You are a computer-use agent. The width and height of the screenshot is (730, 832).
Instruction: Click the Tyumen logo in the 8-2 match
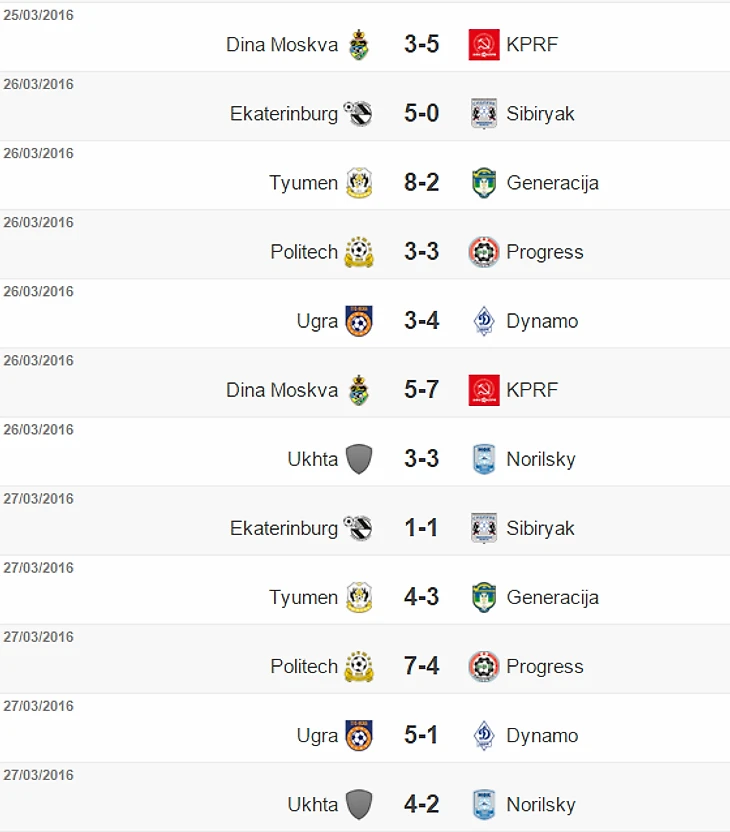pyautogui.click(x=359, y=183)
